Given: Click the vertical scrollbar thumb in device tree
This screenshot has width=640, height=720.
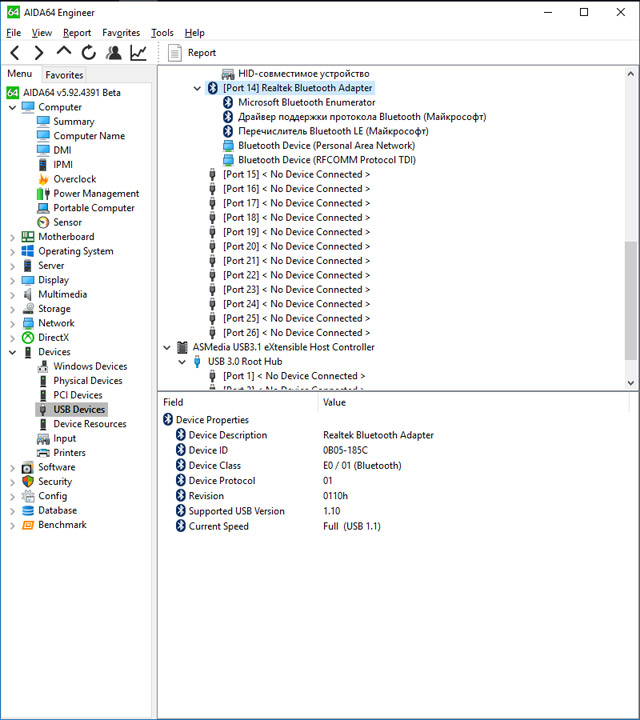Looking at the screenshot, I should [x=631, y=300].
